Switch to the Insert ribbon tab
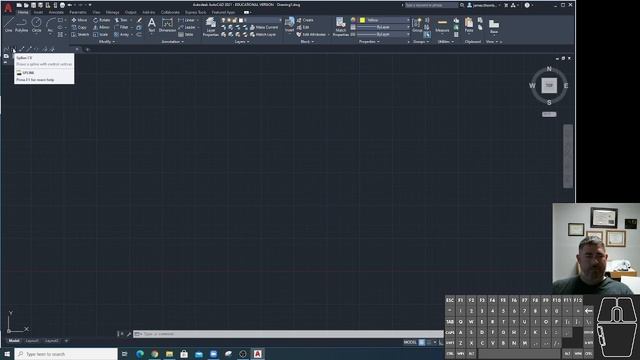This screenshot has height=360, width=640. 38,12
